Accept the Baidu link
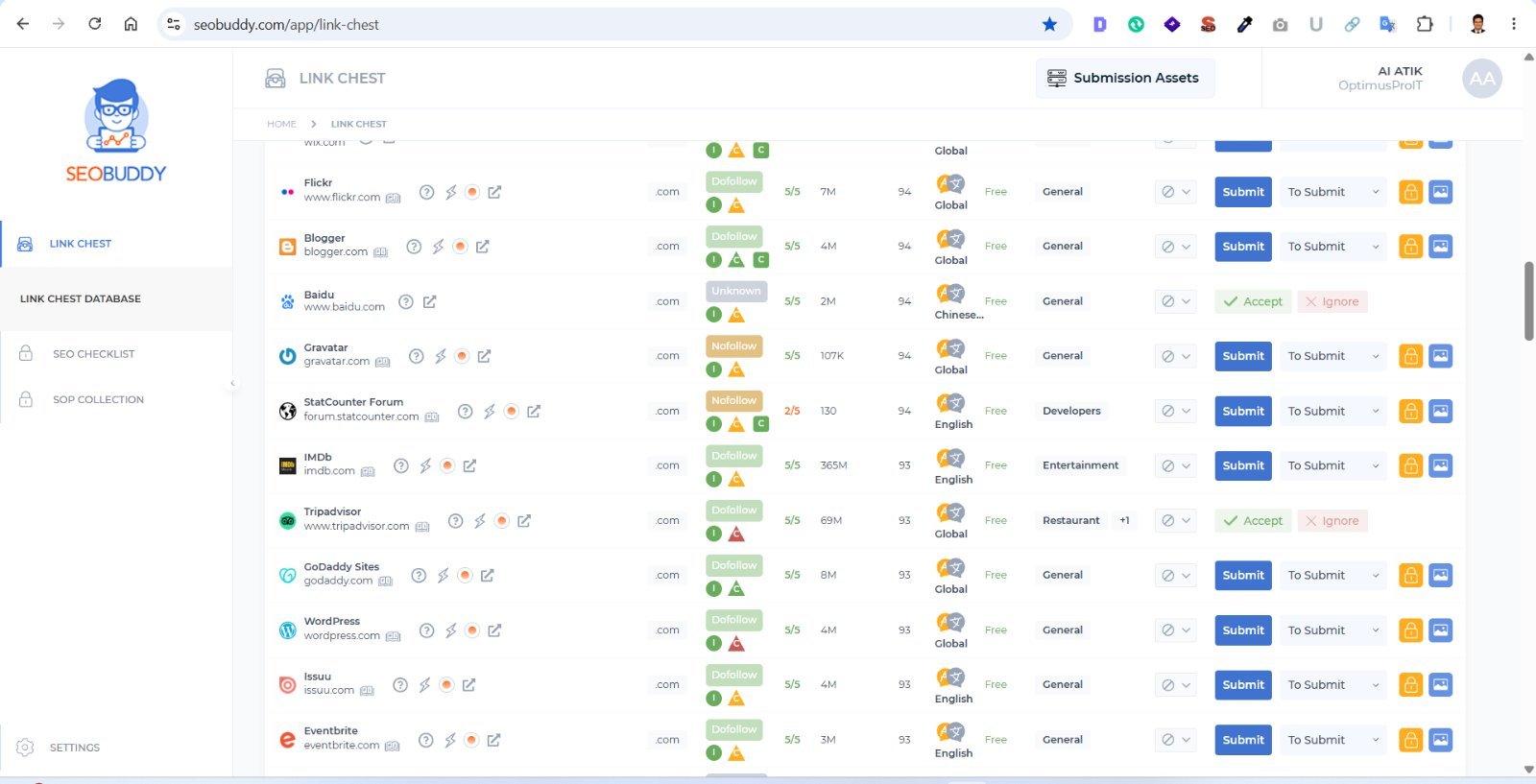The image size is (1536, 784). [1253, 301]
